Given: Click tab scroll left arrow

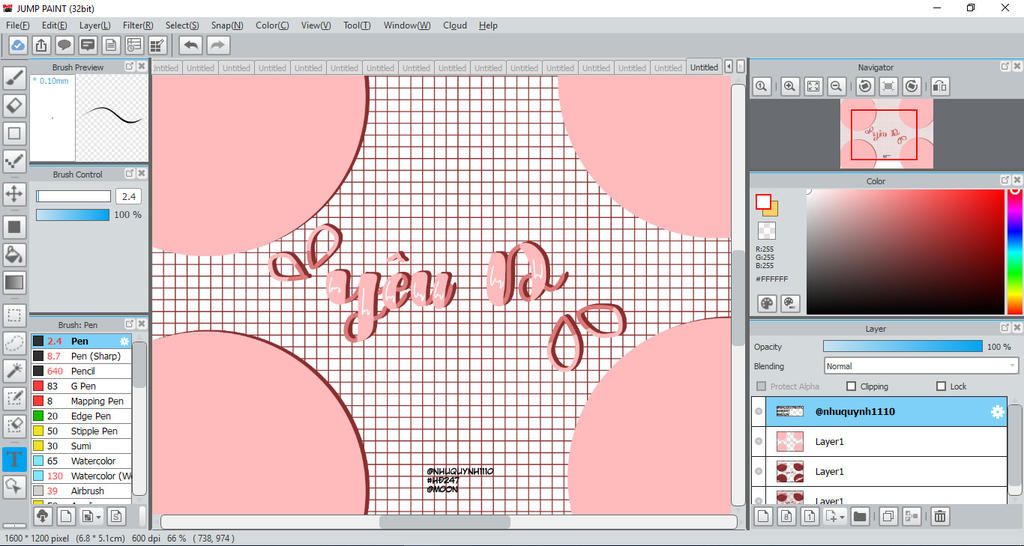Looking at the screenshot, I should [729, 67].
